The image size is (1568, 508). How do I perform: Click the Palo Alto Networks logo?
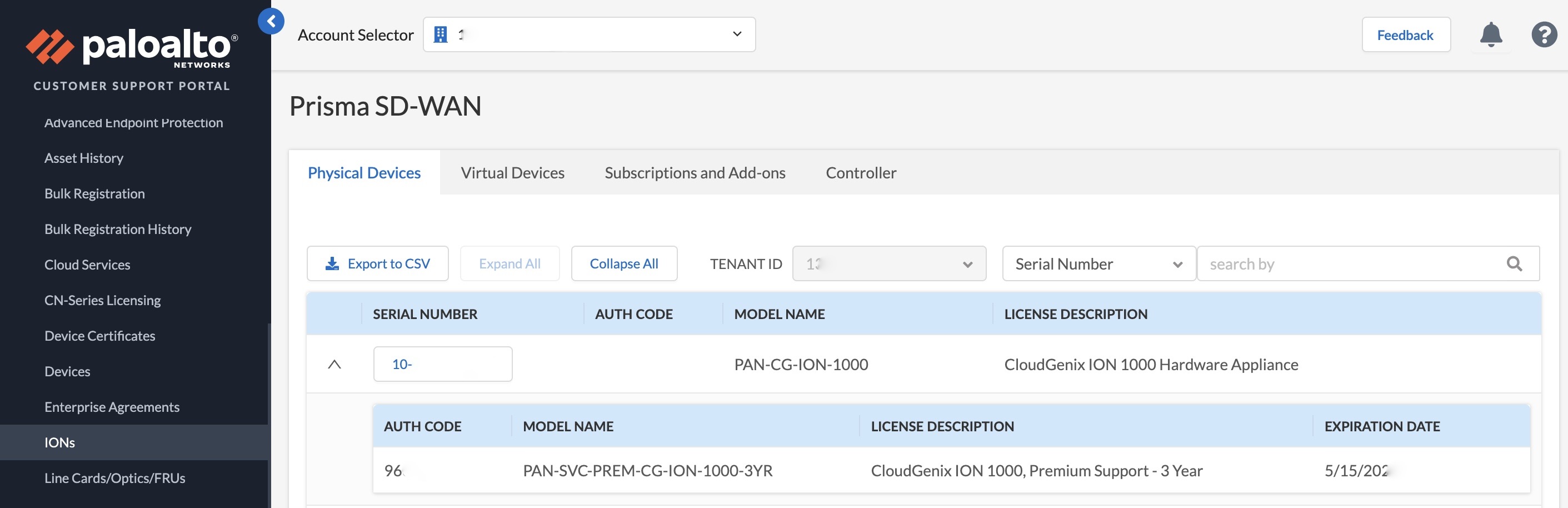132,47
